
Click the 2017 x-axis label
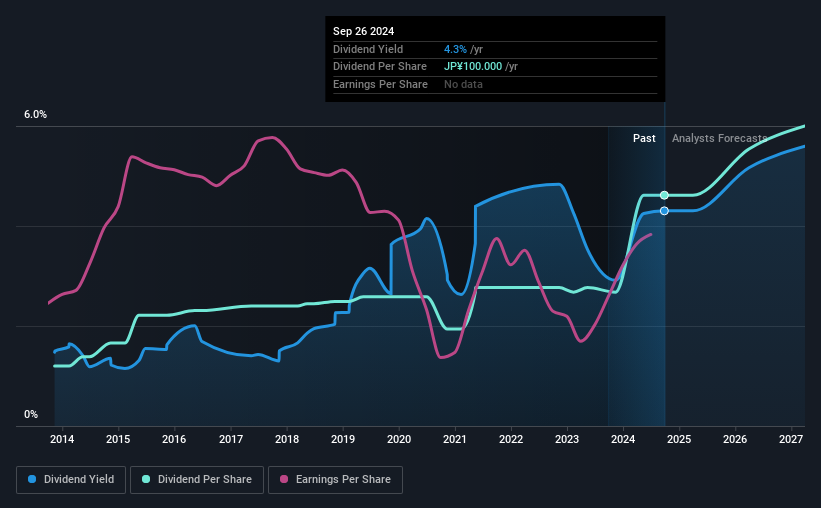coord(230,439)
